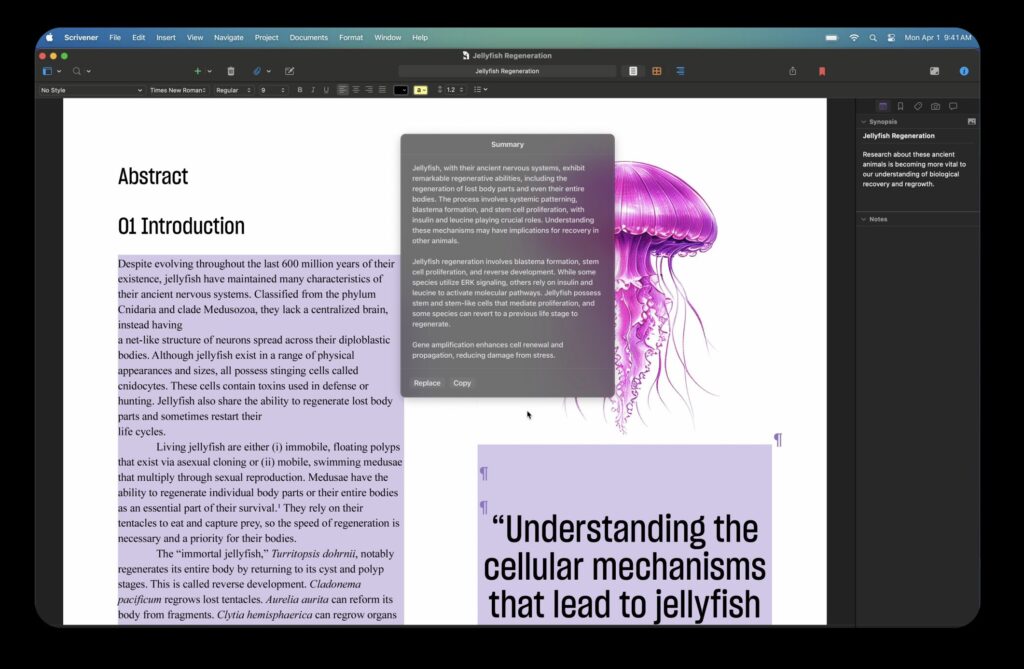
Task: Open the Documents menu
Action: (308, 37)
